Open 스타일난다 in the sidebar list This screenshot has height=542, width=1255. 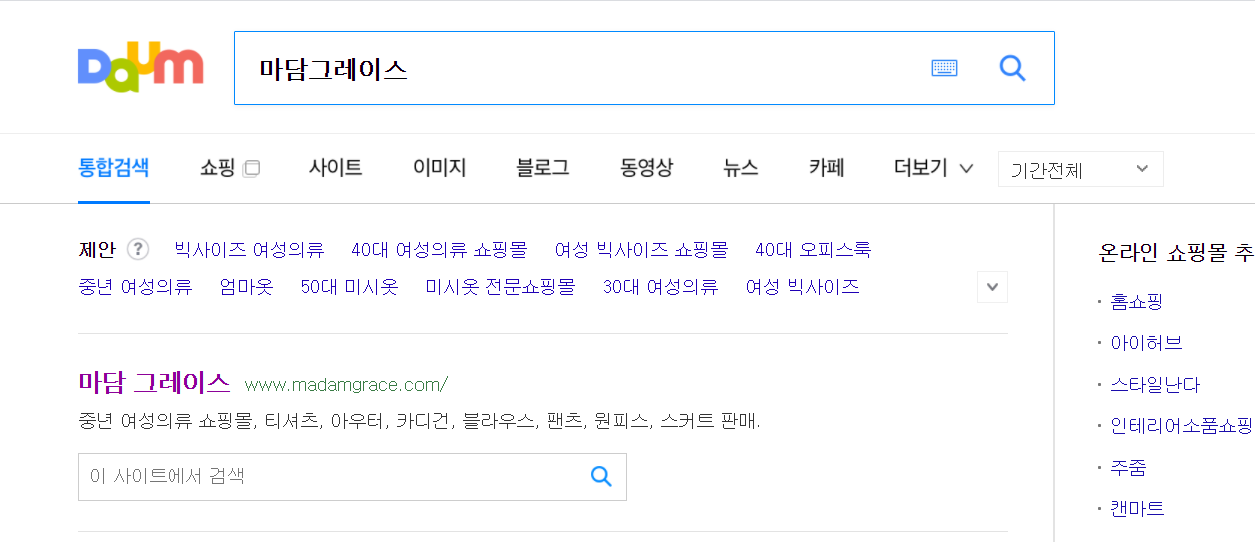1155,384
